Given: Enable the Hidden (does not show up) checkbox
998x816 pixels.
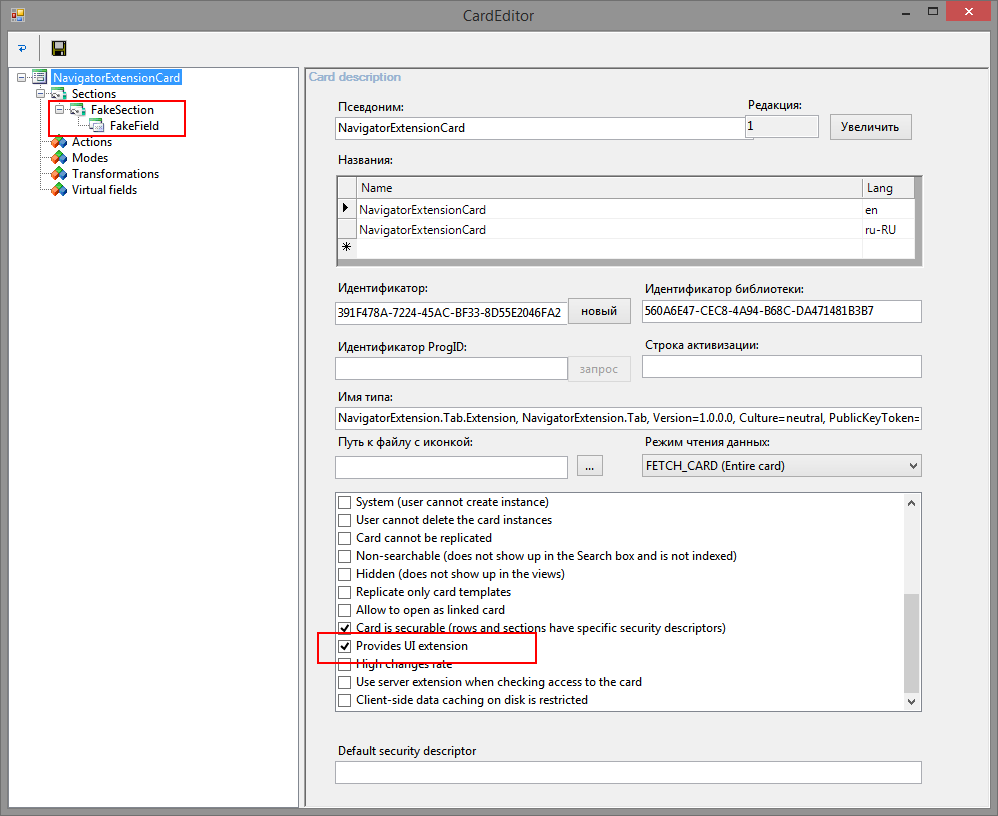Looking at the screenshot, I should tap(345, 574).
